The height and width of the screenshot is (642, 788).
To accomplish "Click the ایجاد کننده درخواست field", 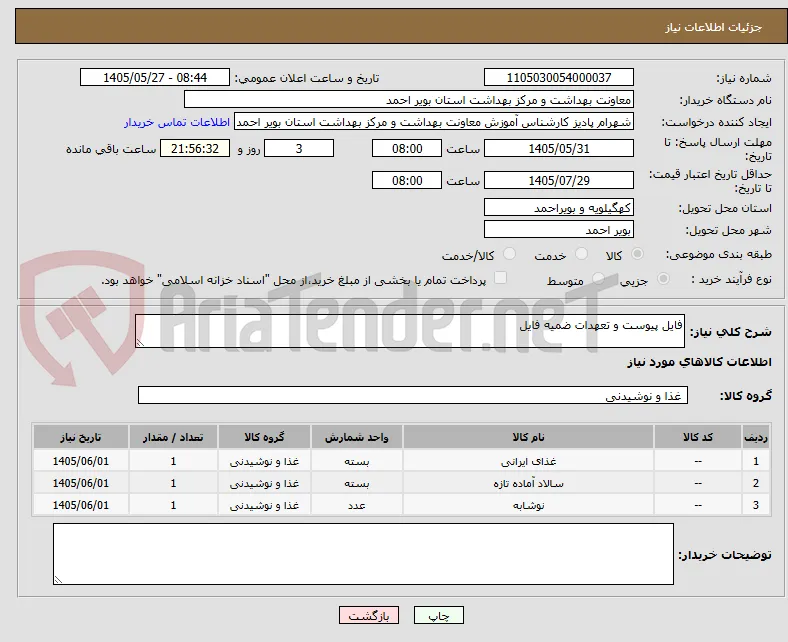I will coord(434,122).
